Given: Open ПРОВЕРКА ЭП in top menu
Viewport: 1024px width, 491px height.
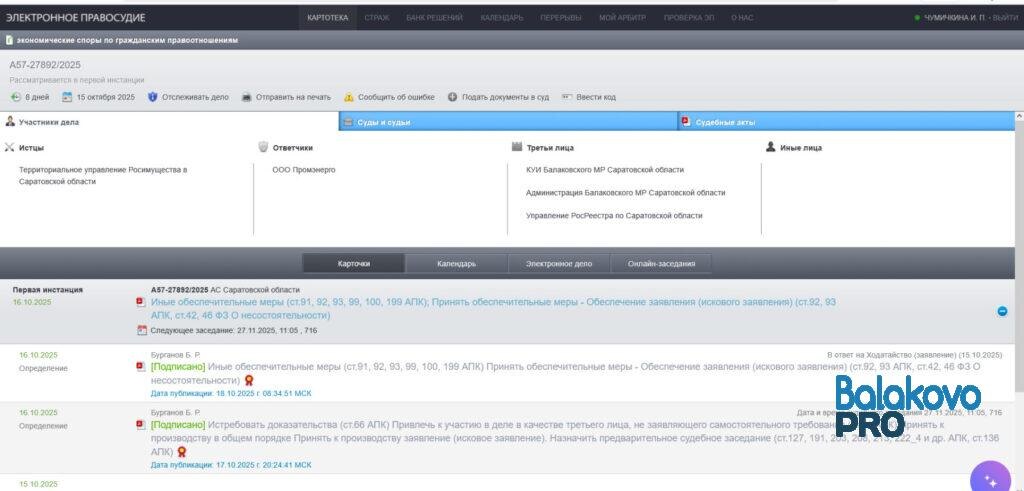Looking at the screenshot, I should tap(688, 18).
